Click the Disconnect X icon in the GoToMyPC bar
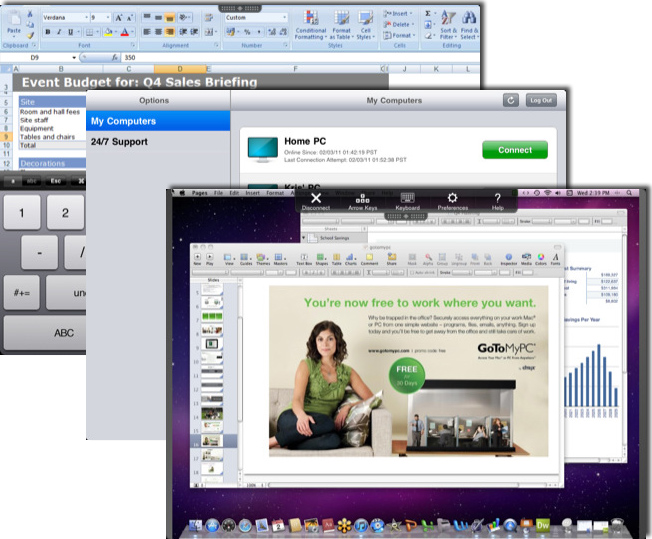 316,198
